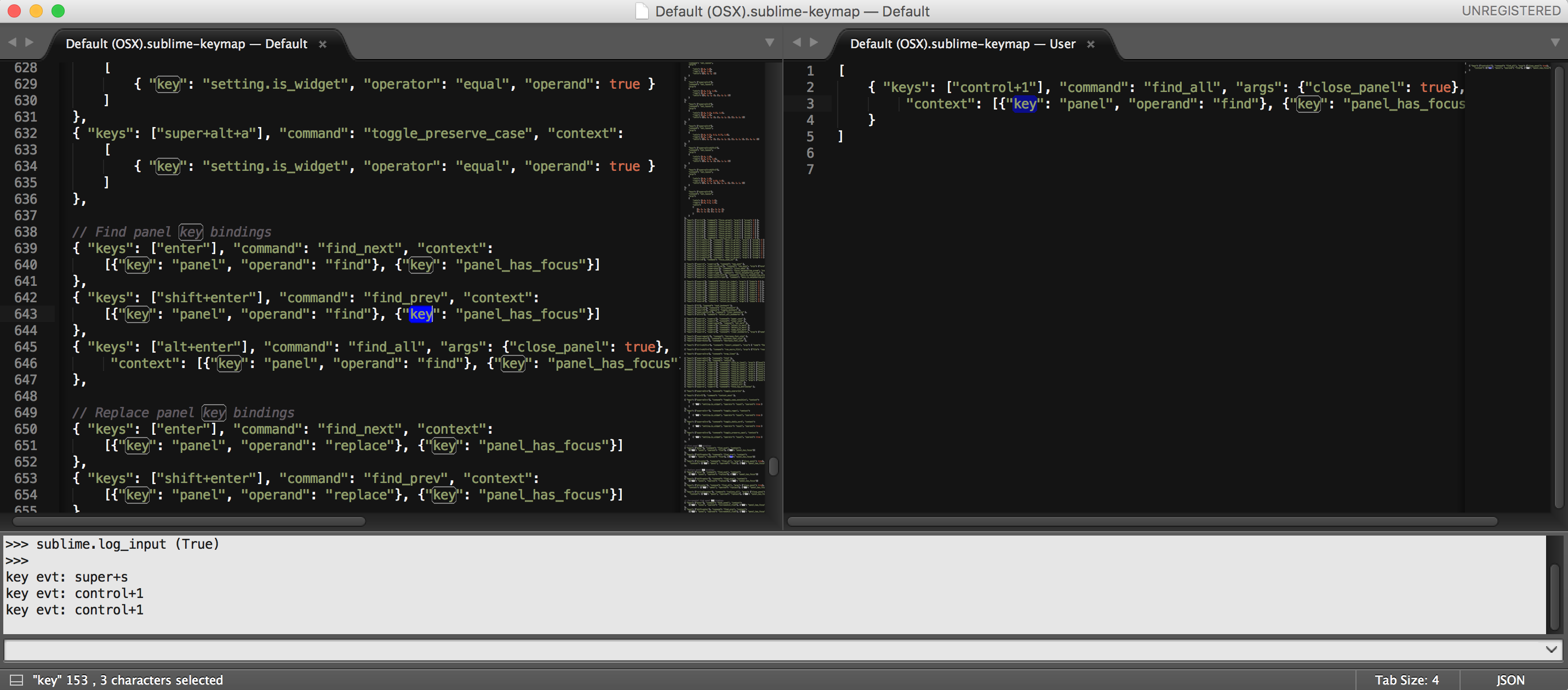Click the left pane minimap

tap(724, 286)
